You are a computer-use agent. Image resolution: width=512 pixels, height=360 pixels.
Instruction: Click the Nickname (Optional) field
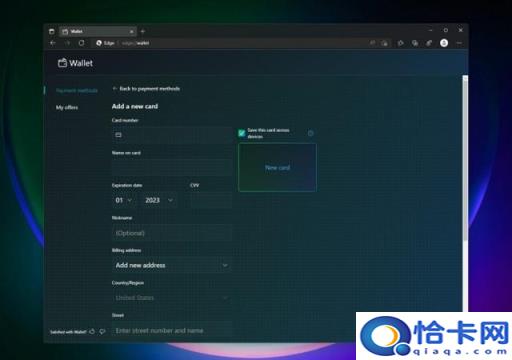click(x=172, y=233)
